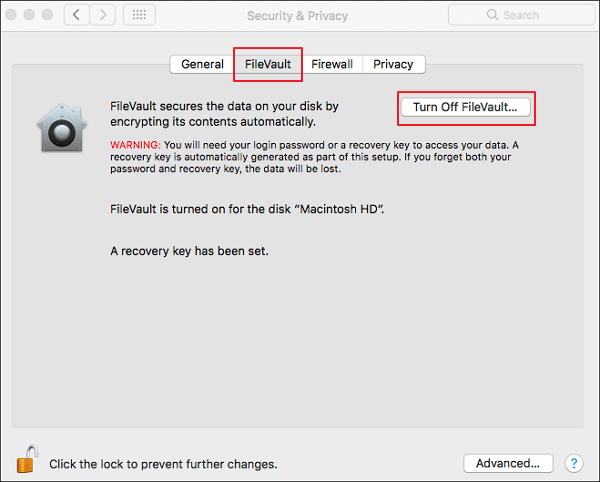This screenshot has height=482, width=600.
Task: Click the green zoom window button
Action: point(47,15)
